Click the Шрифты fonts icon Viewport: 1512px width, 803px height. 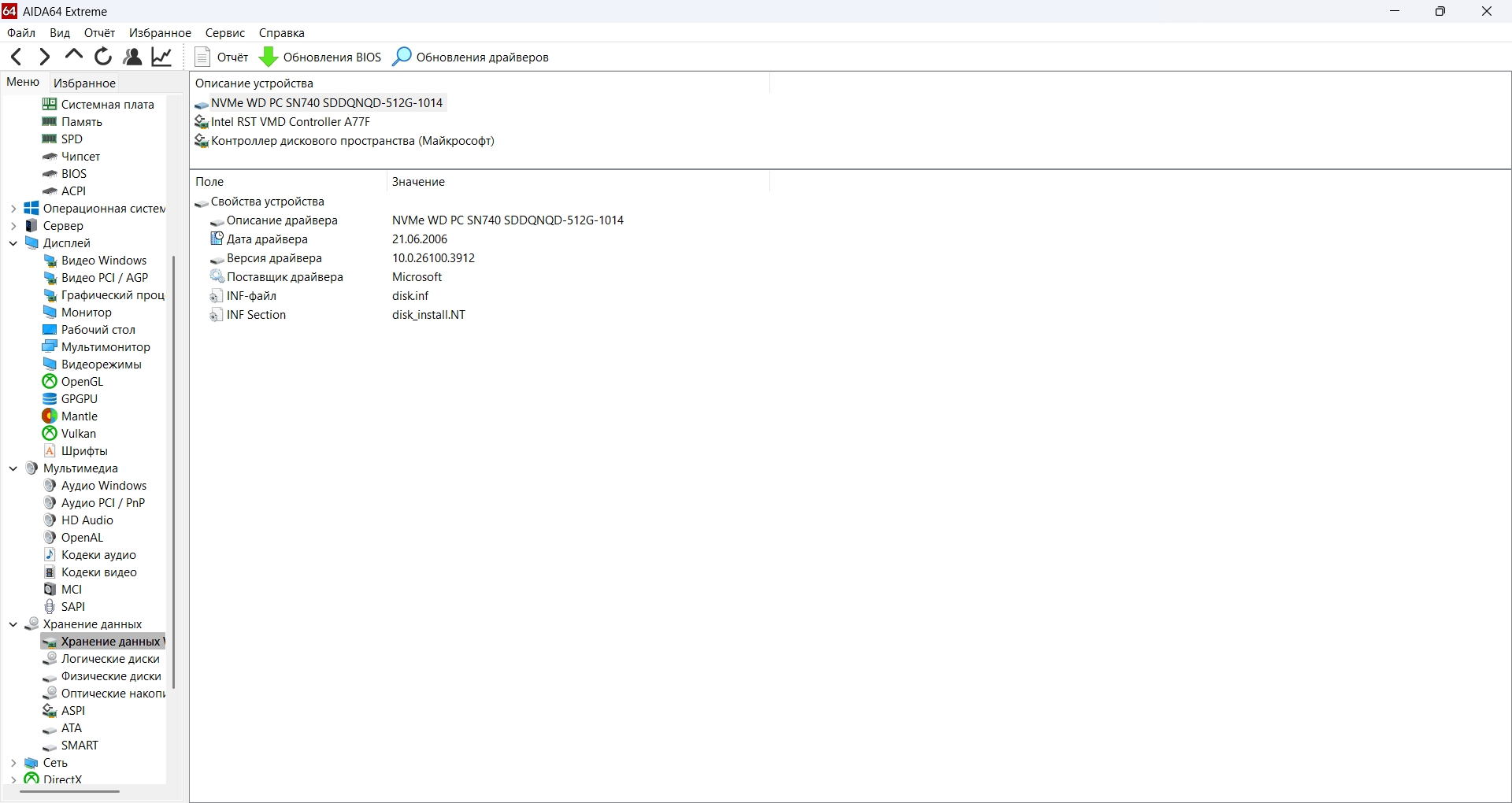(50, 451)
